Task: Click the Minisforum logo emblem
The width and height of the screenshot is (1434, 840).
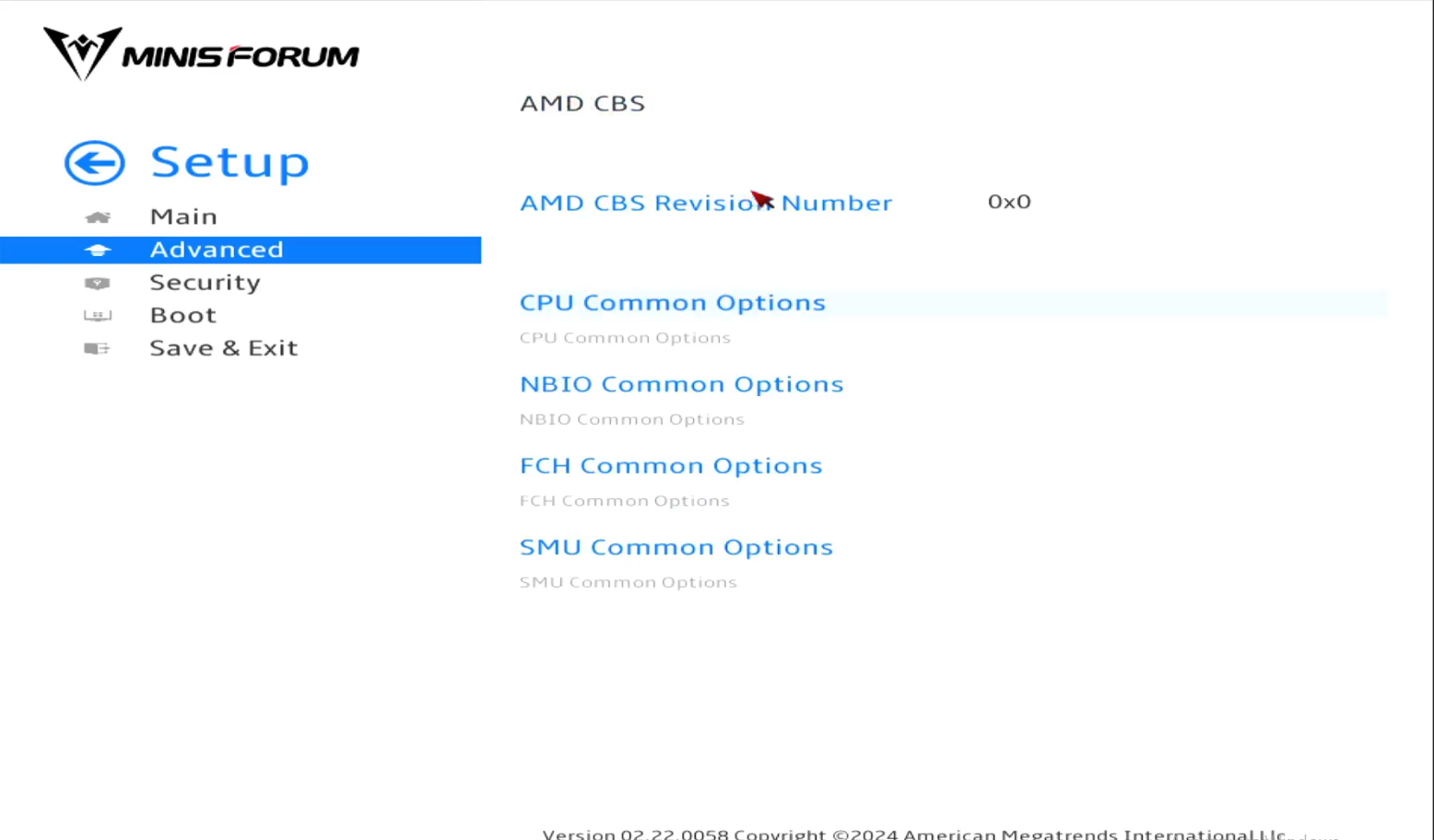Action: coord(82,52)
